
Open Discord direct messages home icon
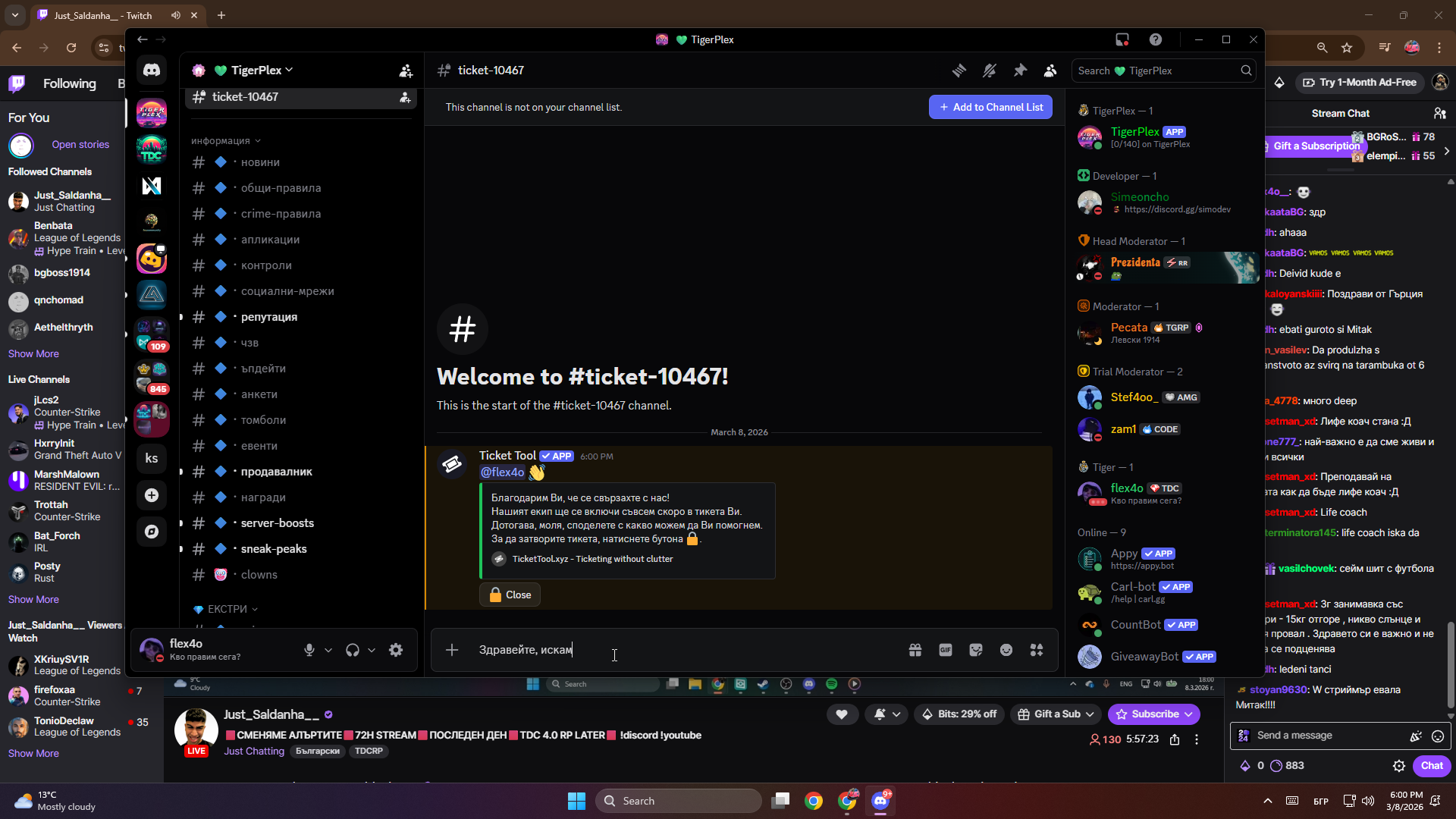[152, 70]
